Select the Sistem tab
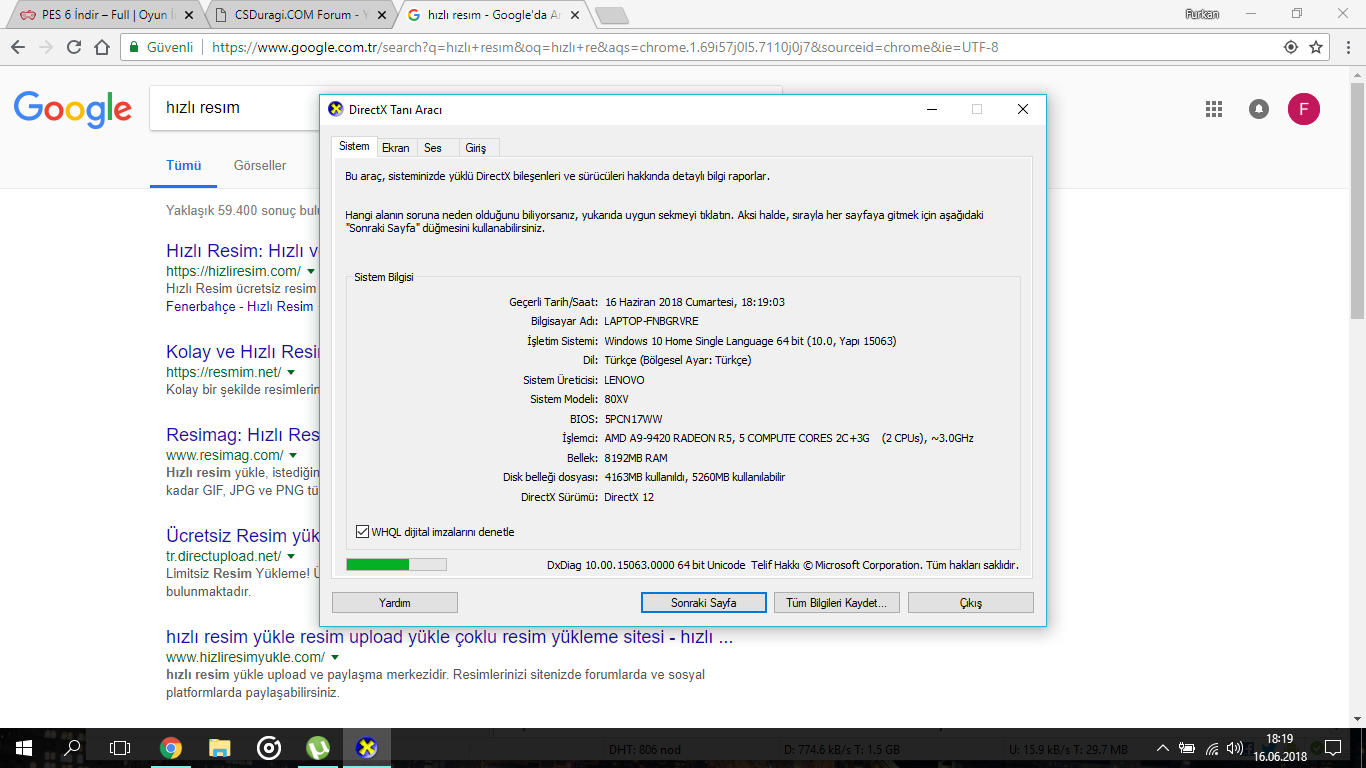Screen dimensions: 1366x768 tap(354, 146)
